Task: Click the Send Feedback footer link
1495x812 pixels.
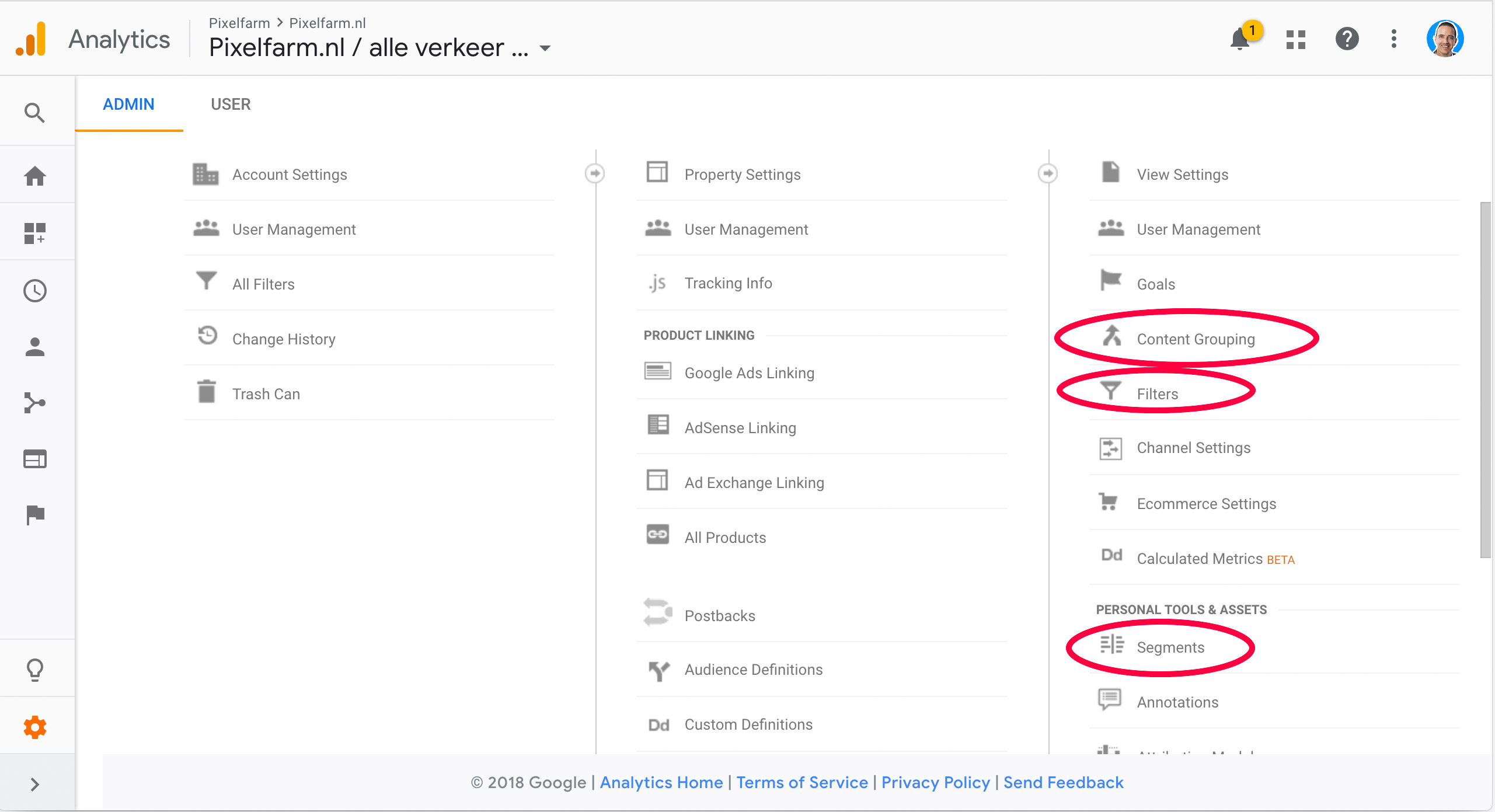Action: [1064, 782]
